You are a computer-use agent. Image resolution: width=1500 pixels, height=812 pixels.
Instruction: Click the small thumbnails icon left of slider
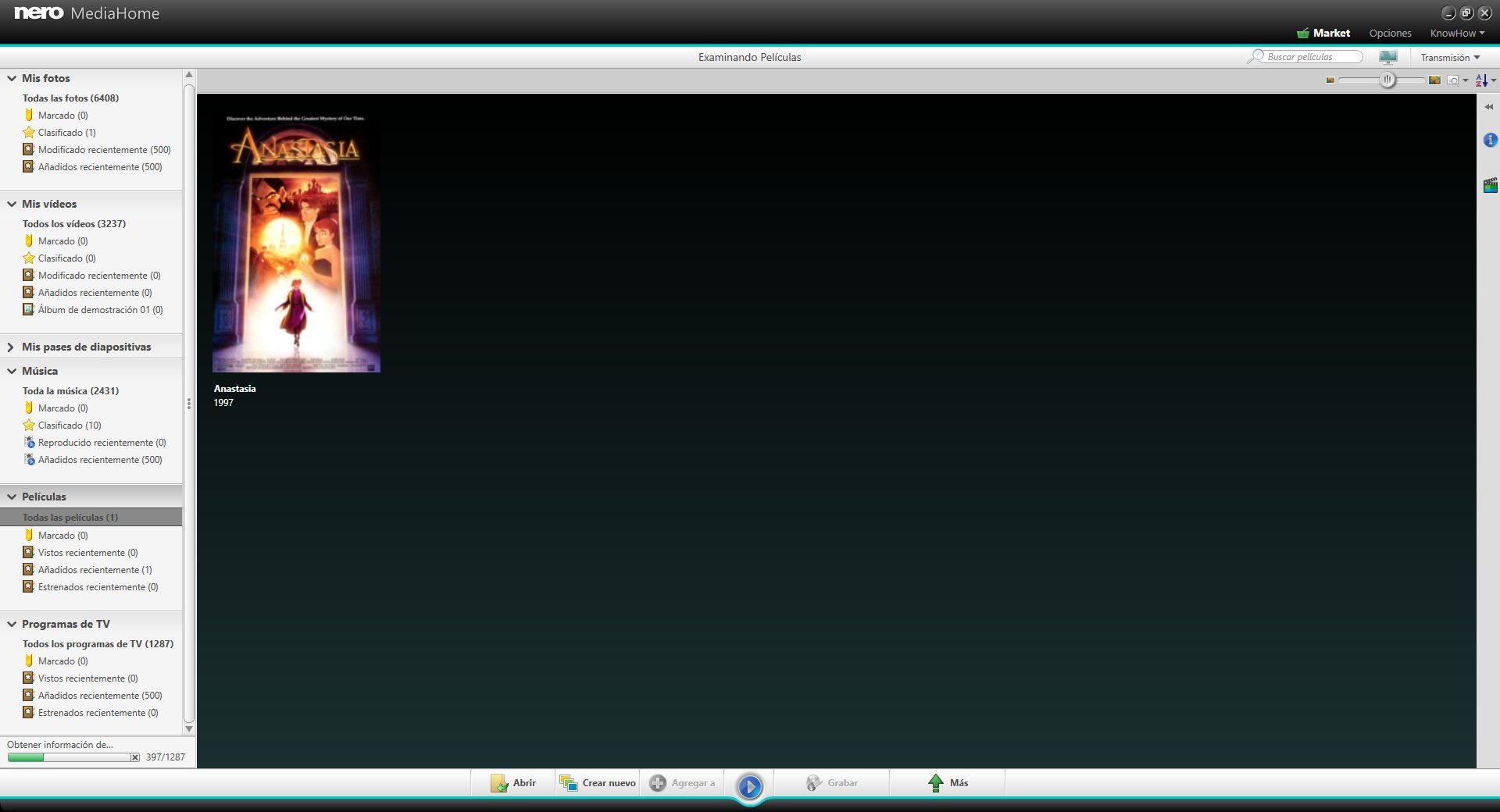coord(1330,80)
